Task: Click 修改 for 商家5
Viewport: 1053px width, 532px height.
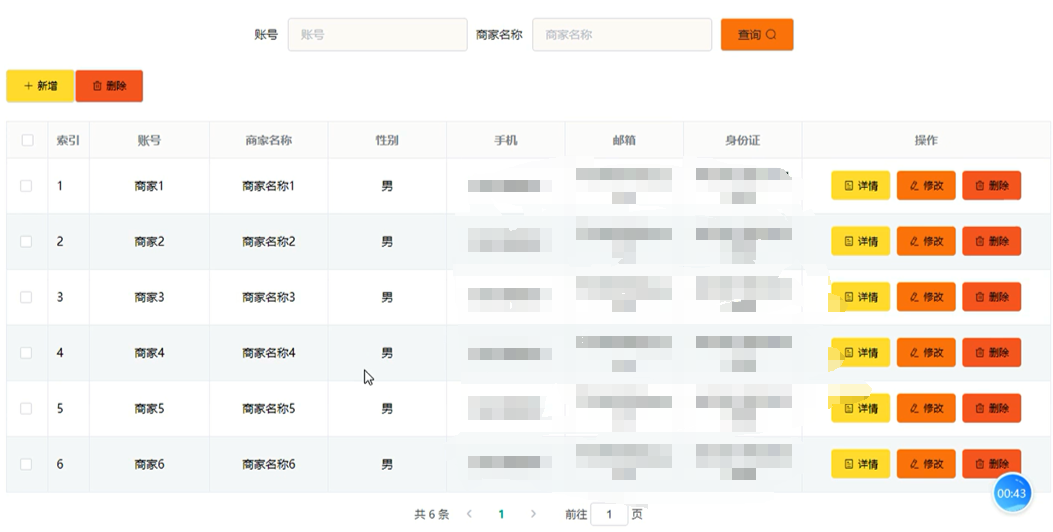Action: coord(926,408)
